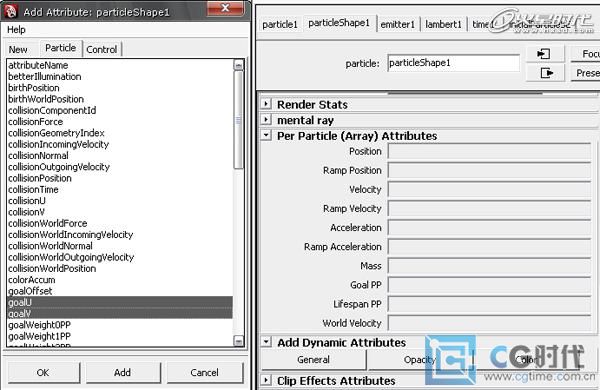
Task: Click the load selected input connection icon
Action: pyautogui.click(x=545, y=54)
